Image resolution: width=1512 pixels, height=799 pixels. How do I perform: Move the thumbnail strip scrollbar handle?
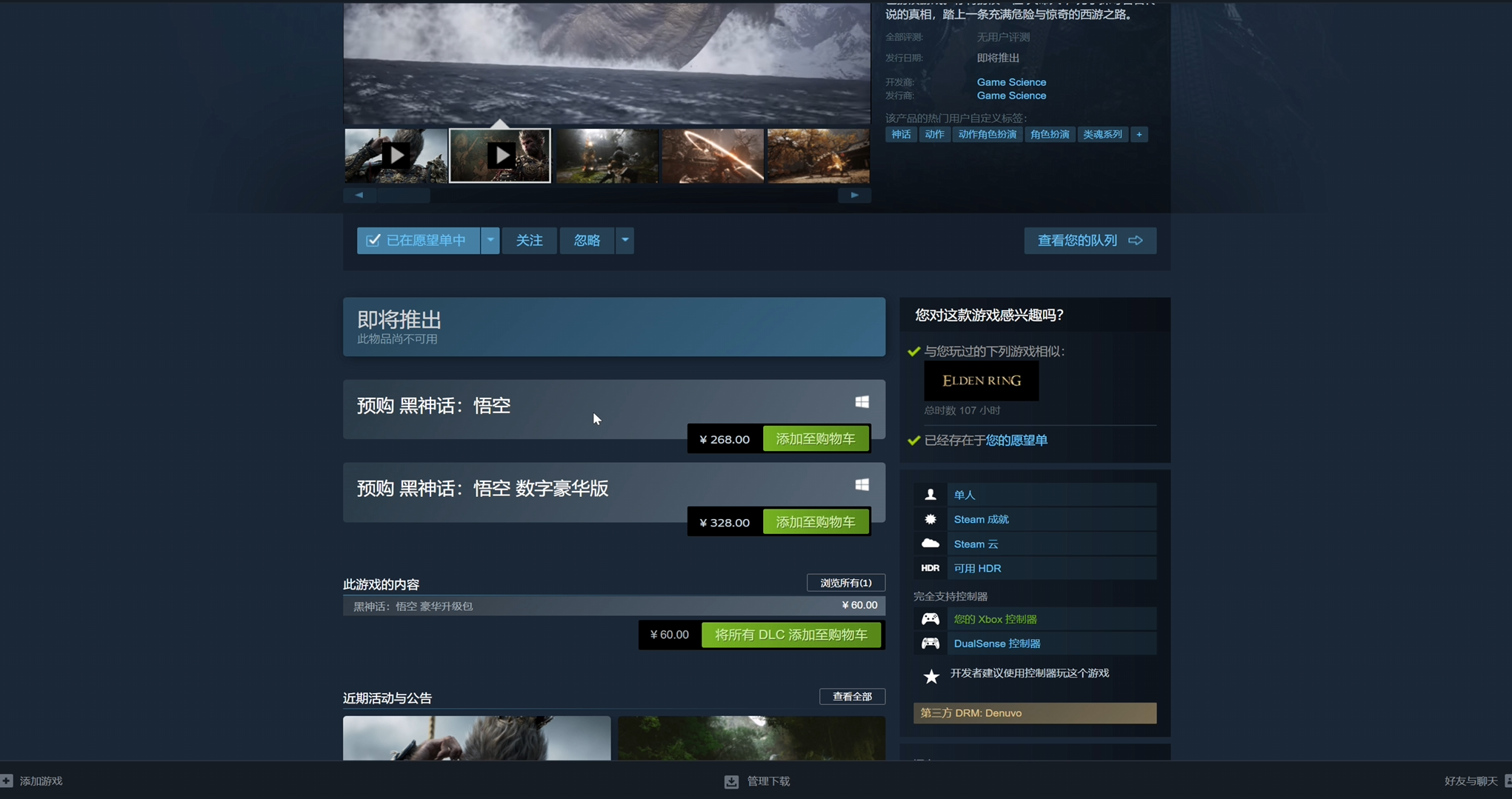point(403,195)
